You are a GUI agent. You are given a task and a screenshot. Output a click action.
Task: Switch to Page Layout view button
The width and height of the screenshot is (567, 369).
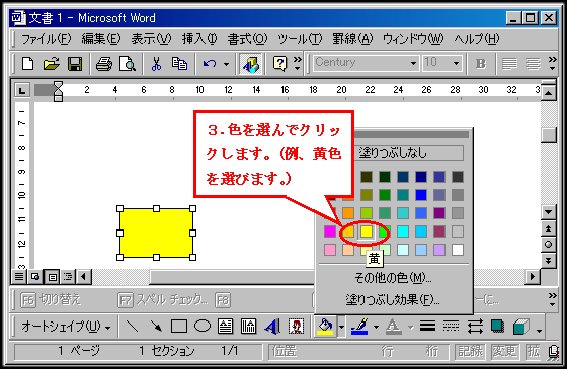(53, 277)
